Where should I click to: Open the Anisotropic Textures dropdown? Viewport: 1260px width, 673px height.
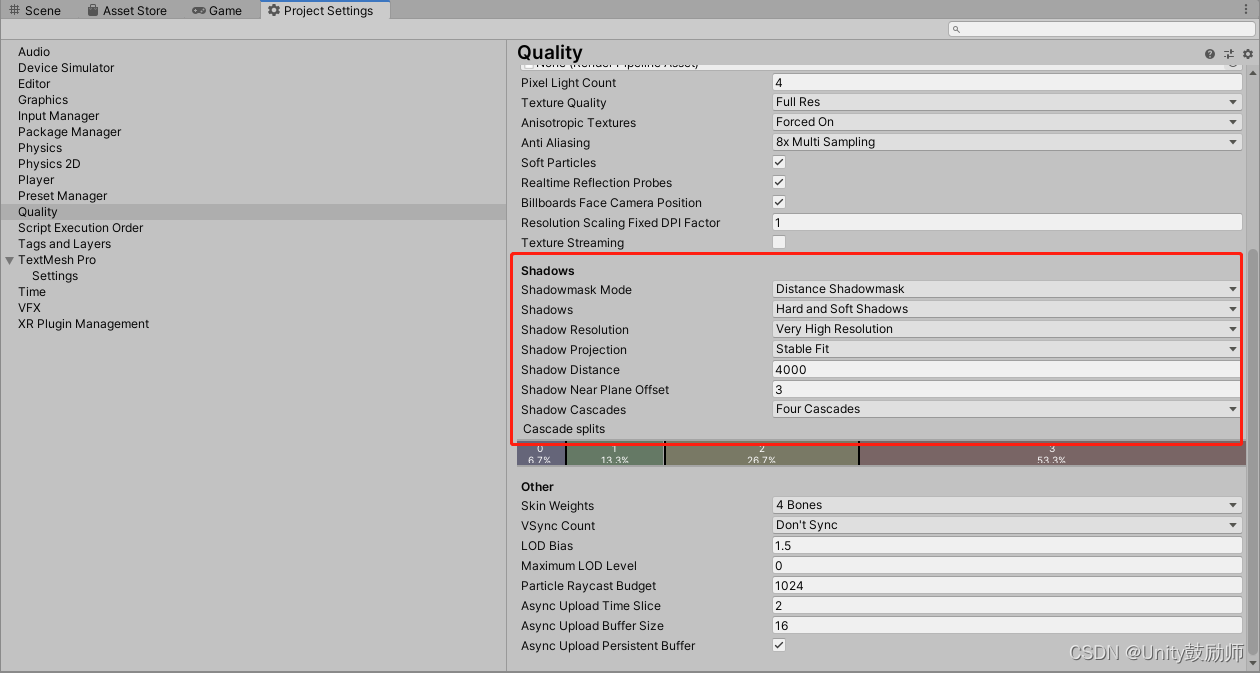point(1007,122)
